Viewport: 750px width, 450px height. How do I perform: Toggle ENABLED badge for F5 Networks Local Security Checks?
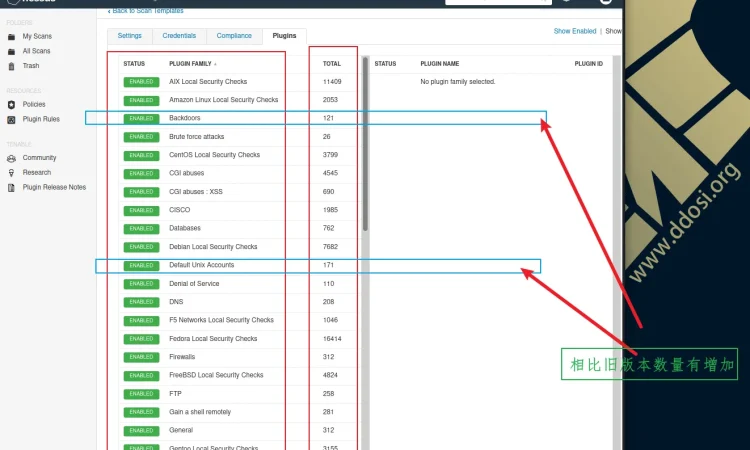tap(141, 320)
